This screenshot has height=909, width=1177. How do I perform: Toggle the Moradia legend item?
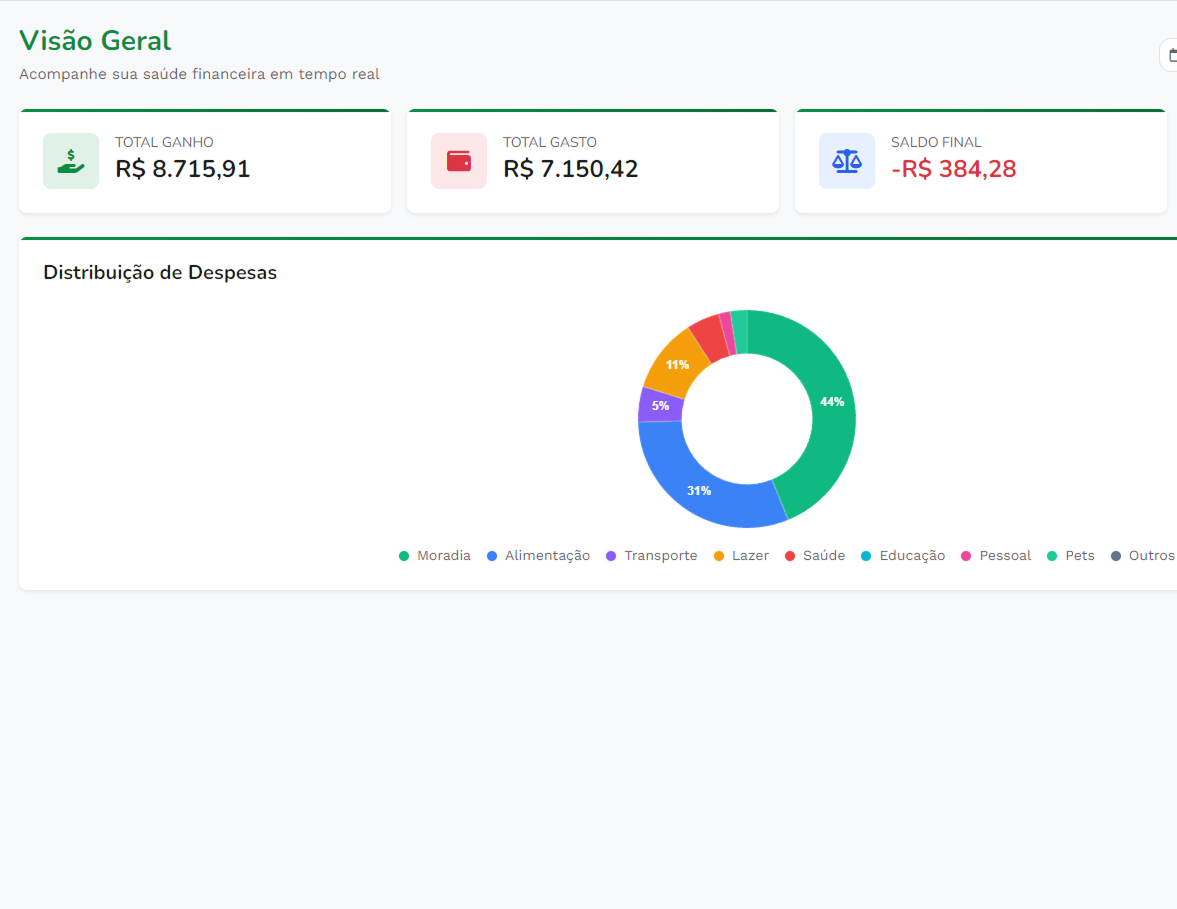[x=435, y=555]
